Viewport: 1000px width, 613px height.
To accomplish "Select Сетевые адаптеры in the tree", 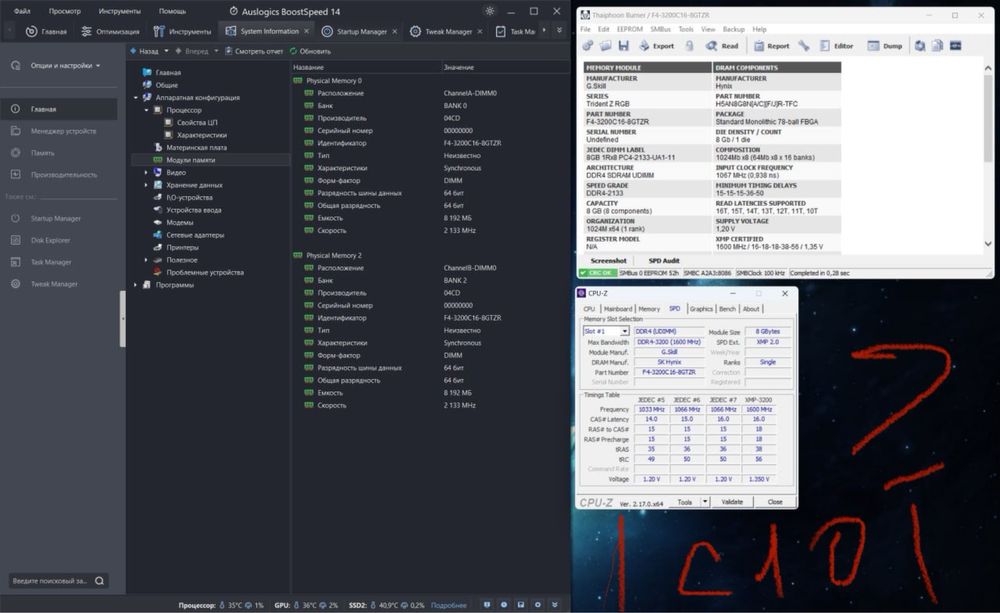I will 195,235.
